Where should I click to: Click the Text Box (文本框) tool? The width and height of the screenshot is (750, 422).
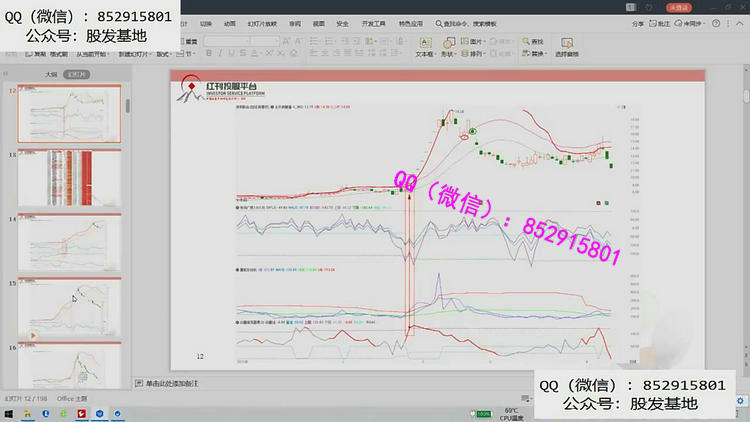pos(424,47)
